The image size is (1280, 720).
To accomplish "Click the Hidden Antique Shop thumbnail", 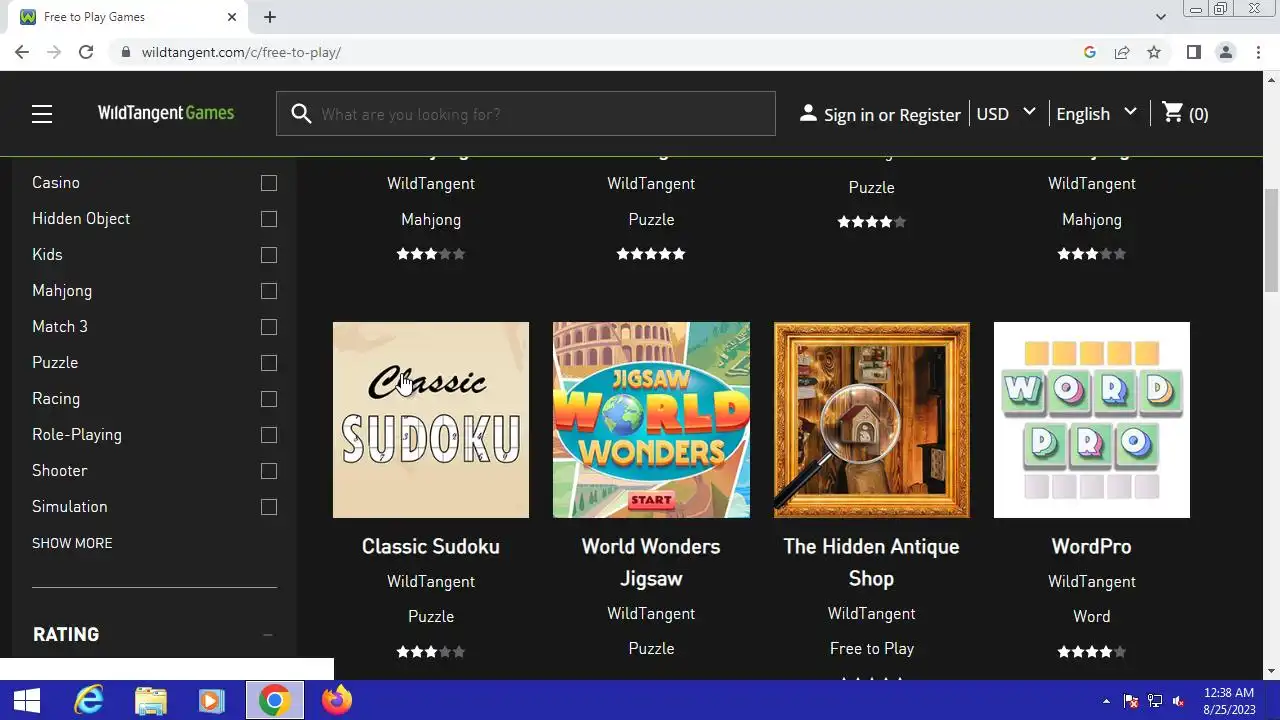I will (872, 420).
